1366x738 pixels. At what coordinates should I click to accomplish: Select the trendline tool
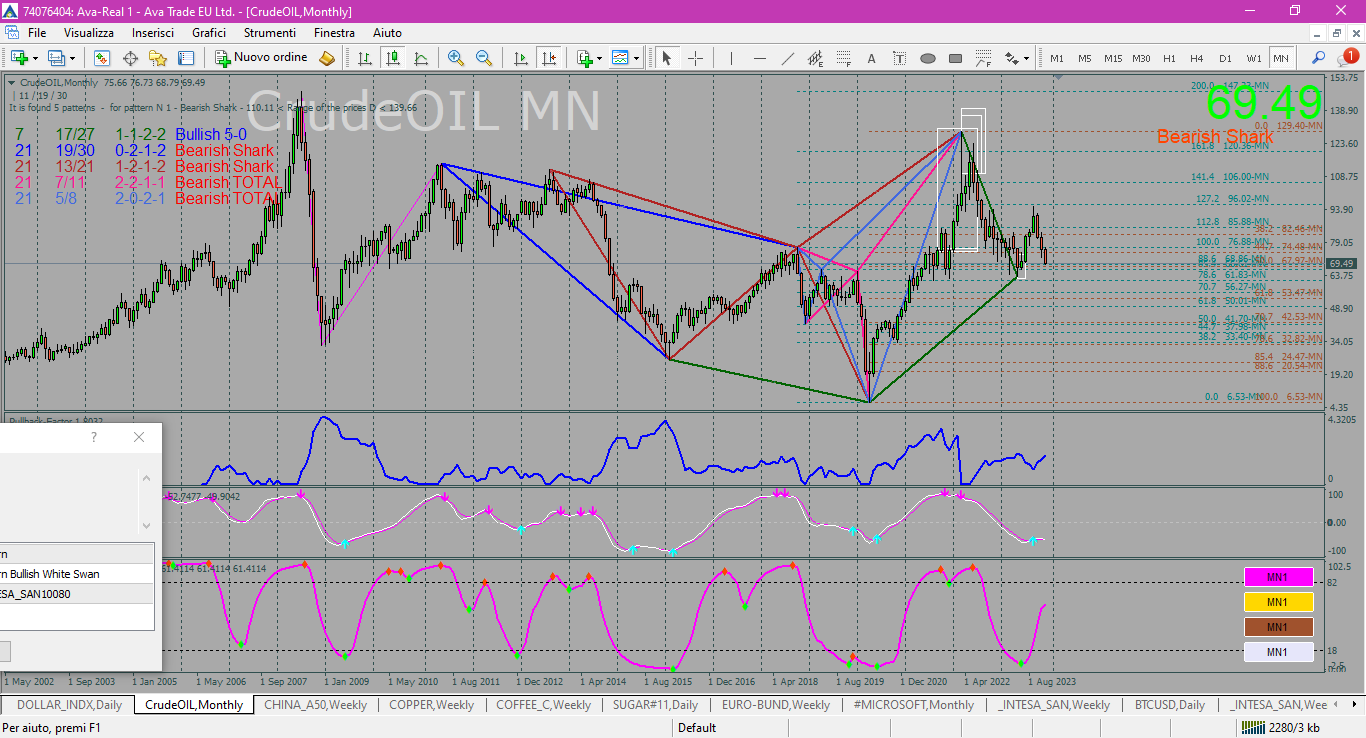(787, 58)
